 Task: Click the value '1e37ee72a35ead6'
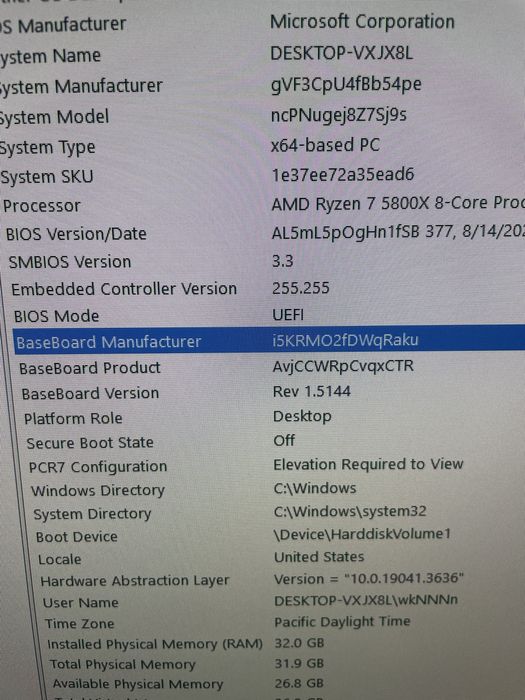click(x=343, y=175)
